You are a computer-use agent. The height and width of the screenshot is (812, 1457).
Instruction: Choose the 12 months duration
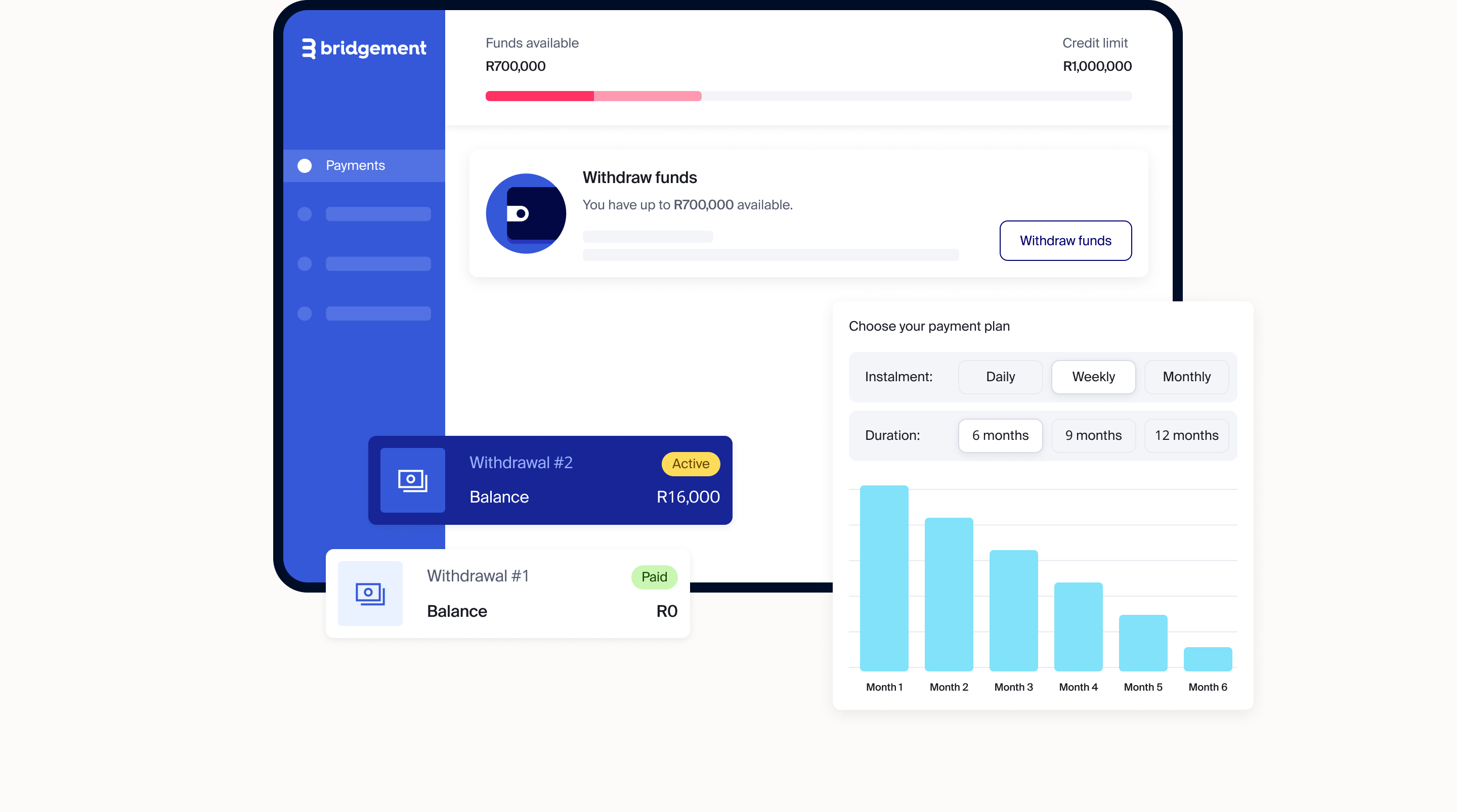click(1186, 435)
